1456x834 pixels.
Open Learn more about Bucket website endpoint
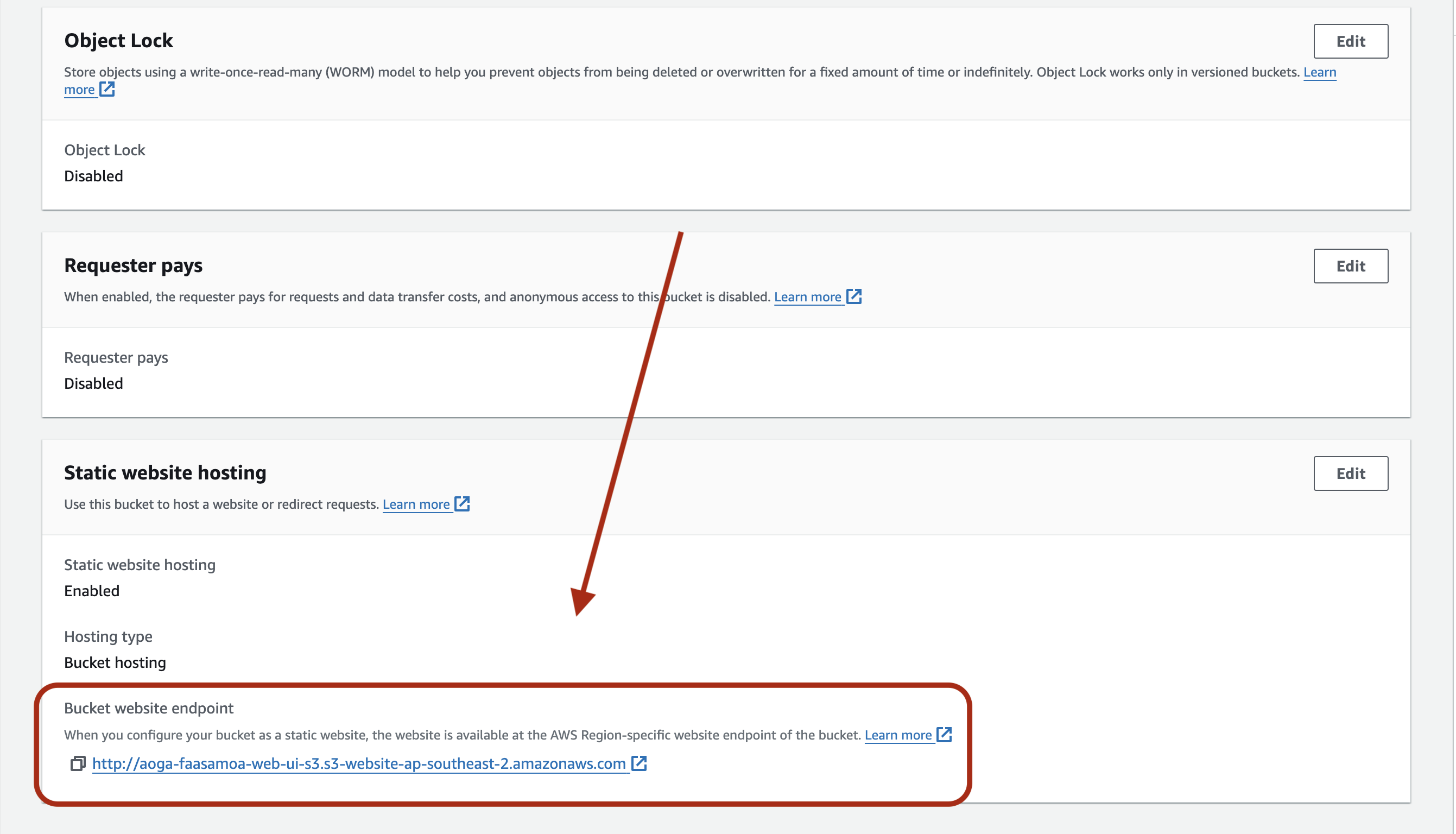click(x=898, y=735)
